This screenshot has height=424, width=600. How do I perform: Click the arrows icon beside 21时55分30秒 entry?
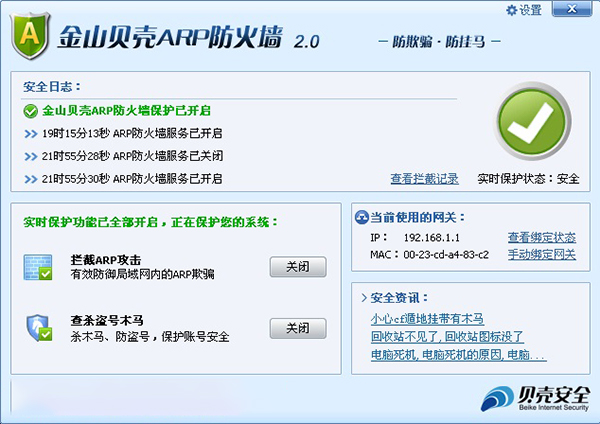click(x=31, y=179)
